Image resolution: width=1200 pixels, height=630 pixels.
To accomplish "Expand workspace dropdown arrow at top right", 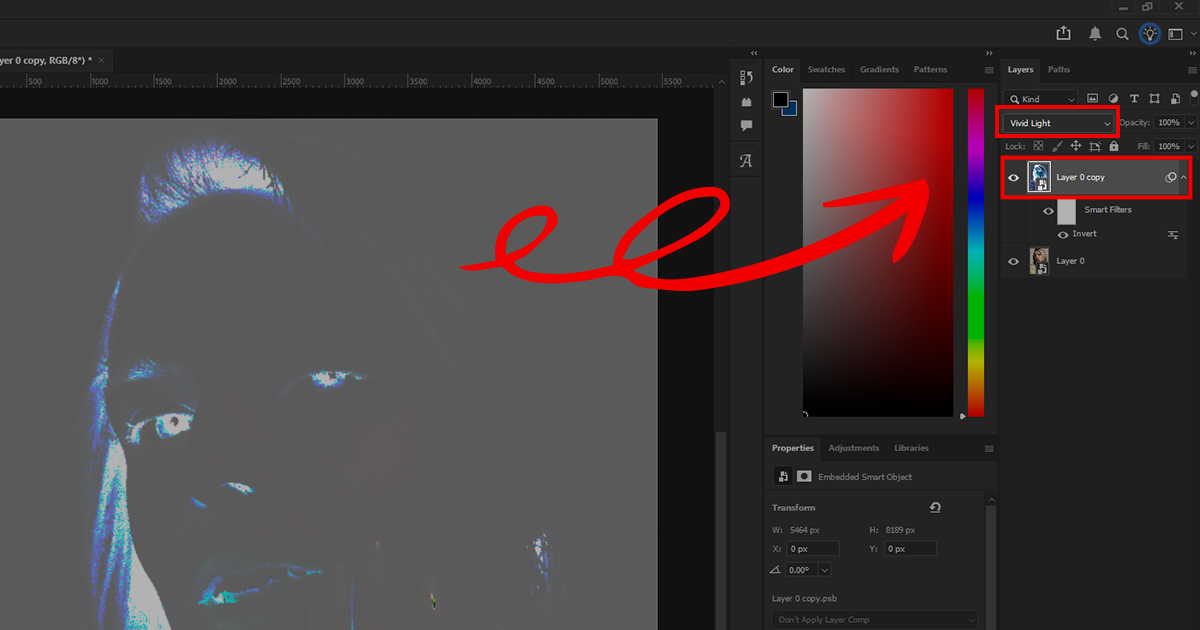I will click(x=1193, y=34).
